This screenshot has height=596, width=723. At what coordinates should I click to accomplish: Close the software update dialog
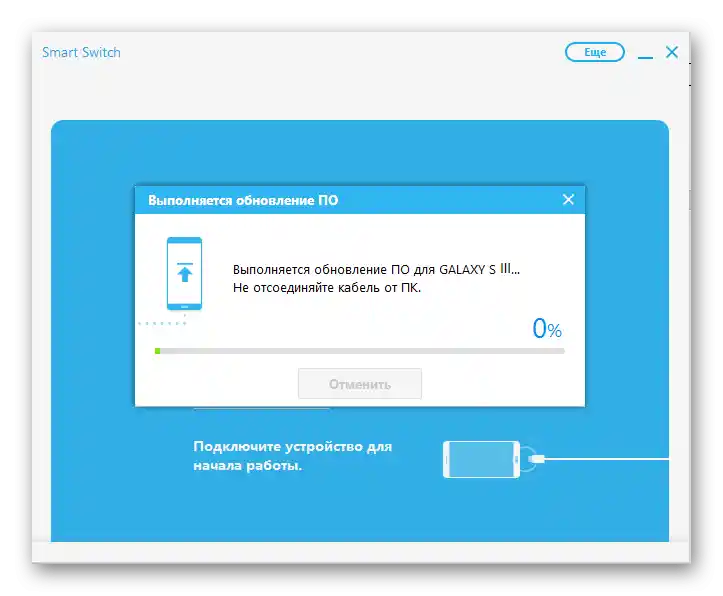click(x=568, y=199)
